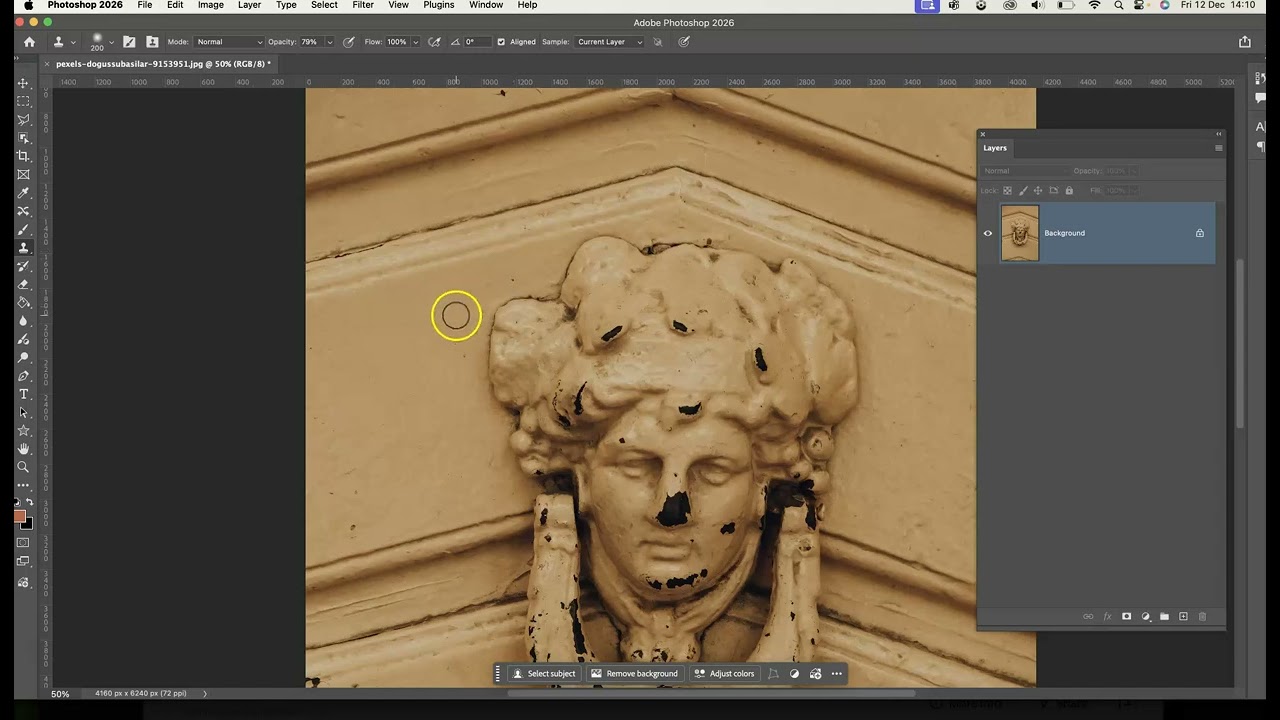Select the Eraser tool
The height and width of the screenshot is (720, 1280).
click(x=24, y=284)
